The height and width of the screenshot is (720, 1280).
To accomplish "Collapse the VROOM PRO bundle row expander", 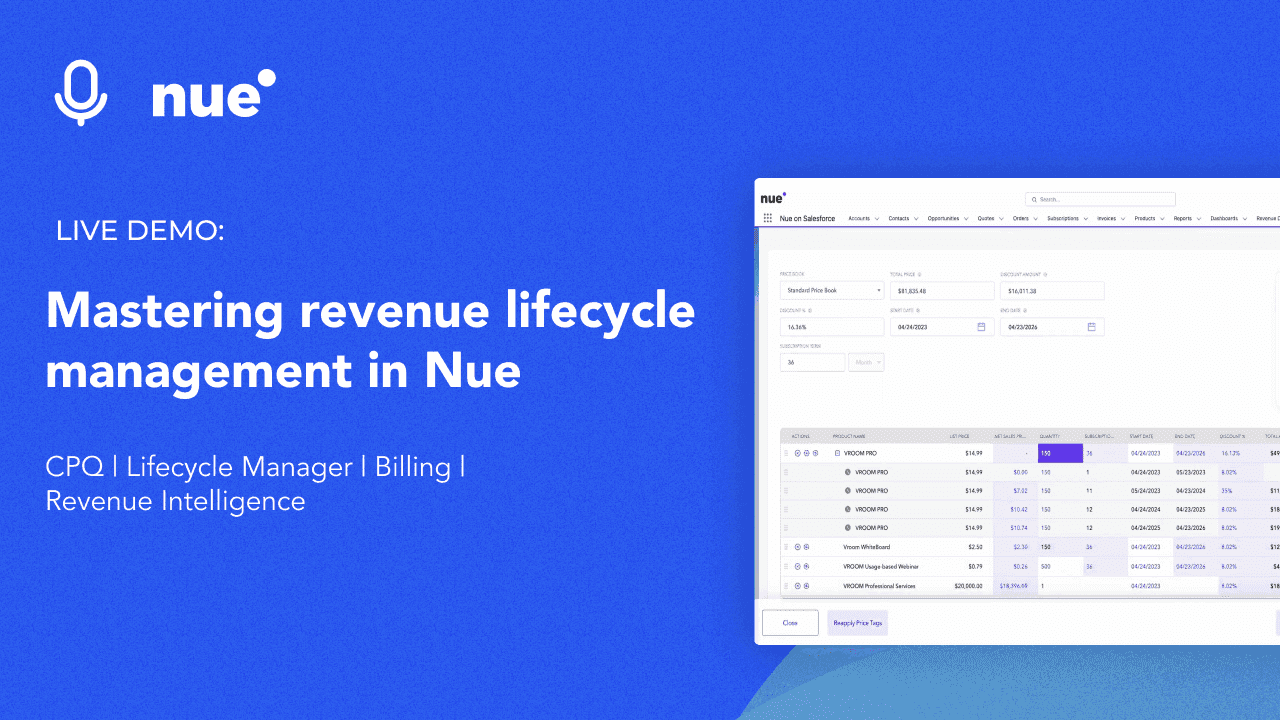I will [837, 453].
